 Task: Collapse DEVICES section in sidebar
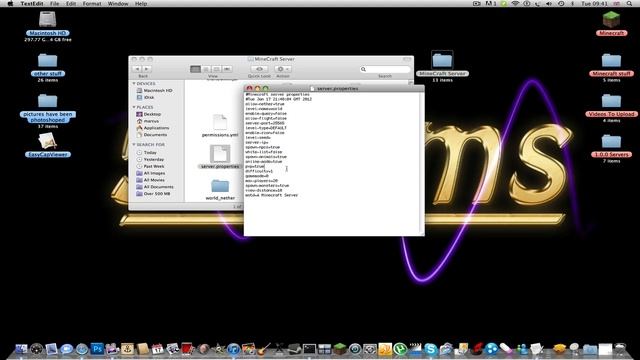tap(134, 84)
